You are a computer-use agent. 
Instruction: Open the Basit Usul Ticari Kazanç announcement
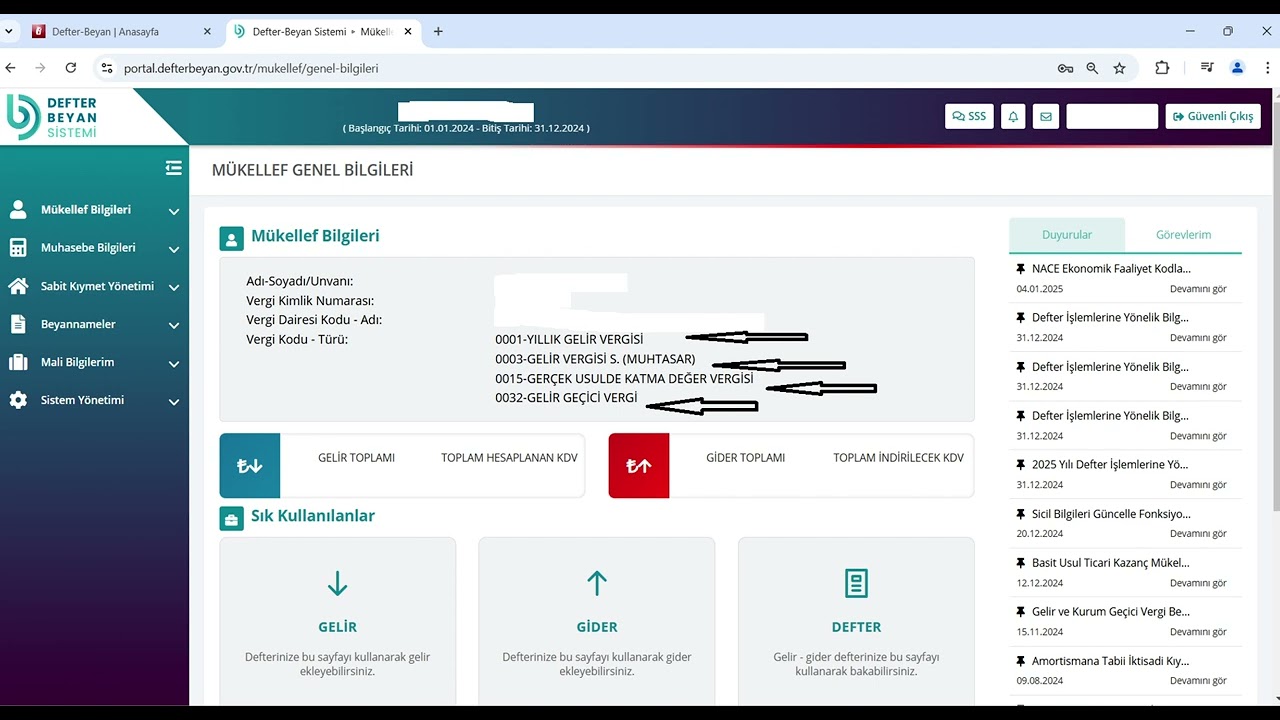pyautogui.click(x=1111, y=562)
